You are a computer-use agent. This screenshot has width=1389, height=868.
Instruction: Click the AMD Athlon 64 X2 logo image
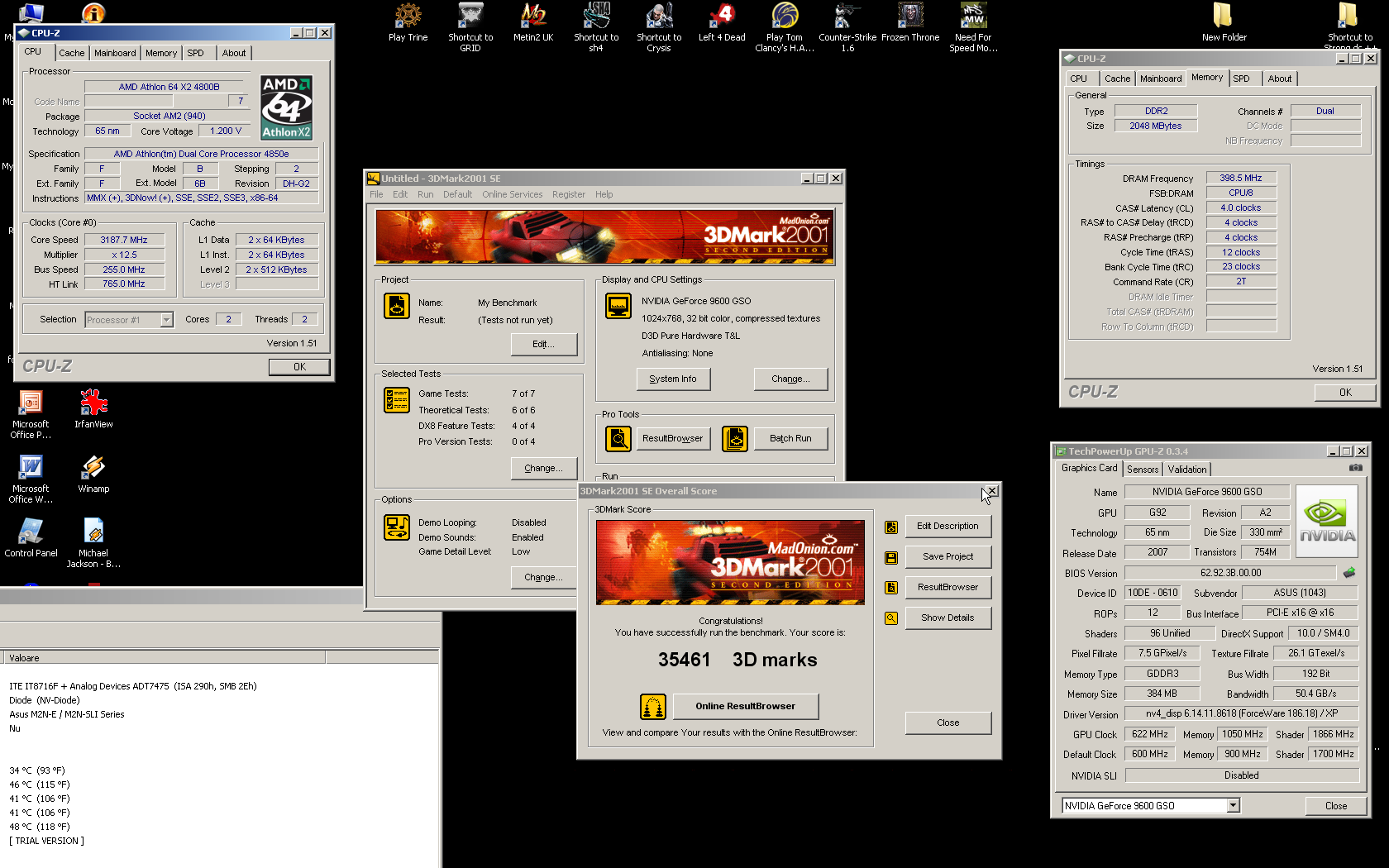[x=287, y=107]
